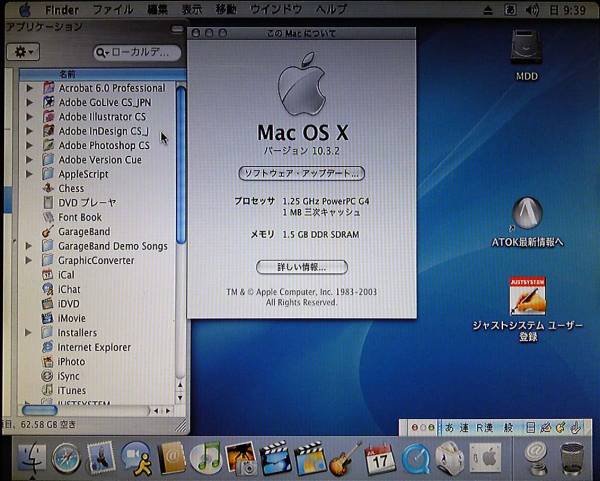Click the Finder horizontal scrollbar thumb

click(x=40, y=410)
